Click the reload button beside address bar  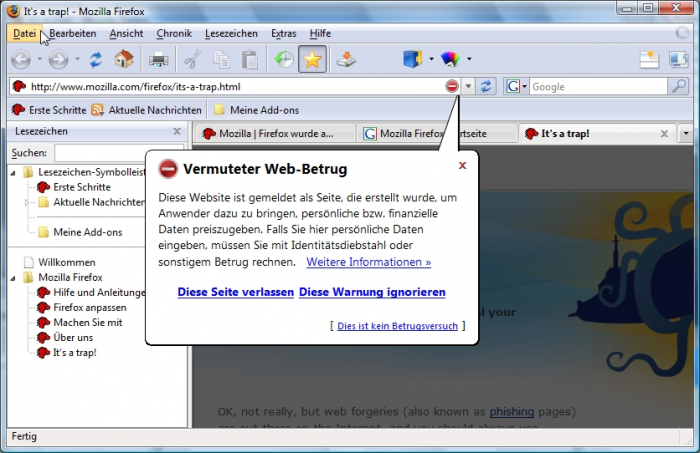(x=486, y=86)
